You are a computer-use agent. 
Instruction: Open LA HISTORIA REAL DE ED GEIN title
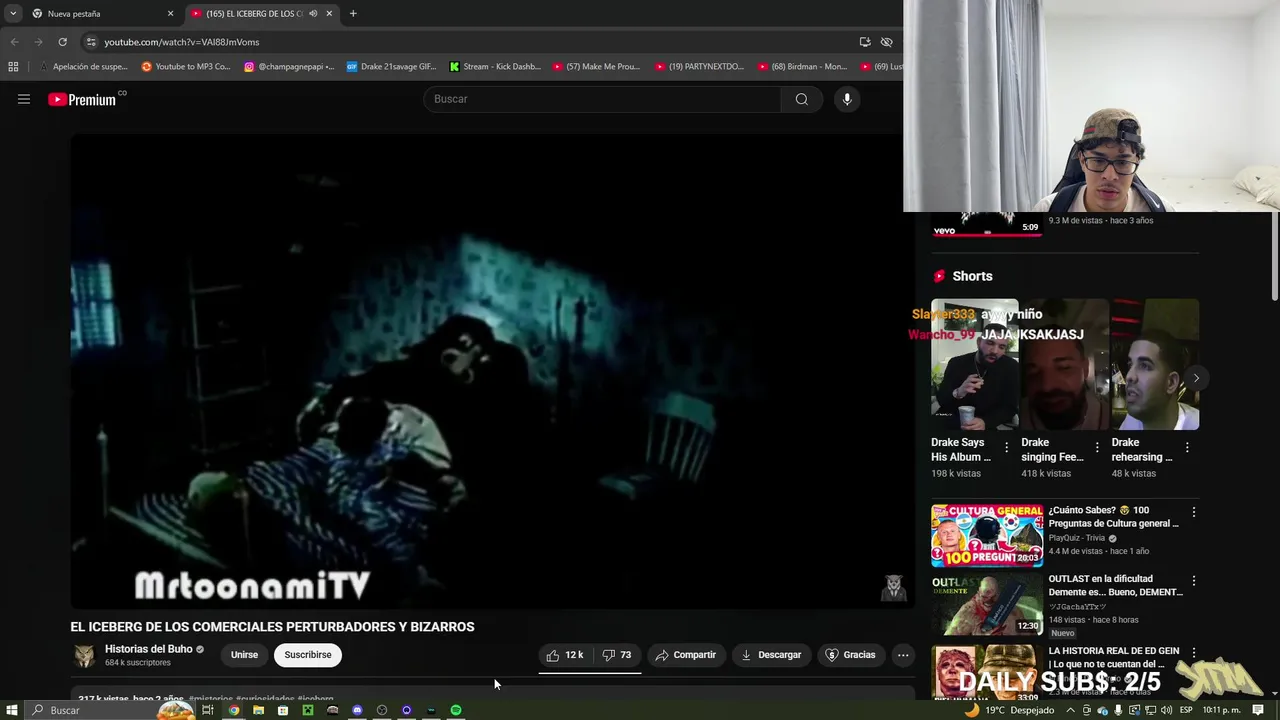click(1113, 657)
